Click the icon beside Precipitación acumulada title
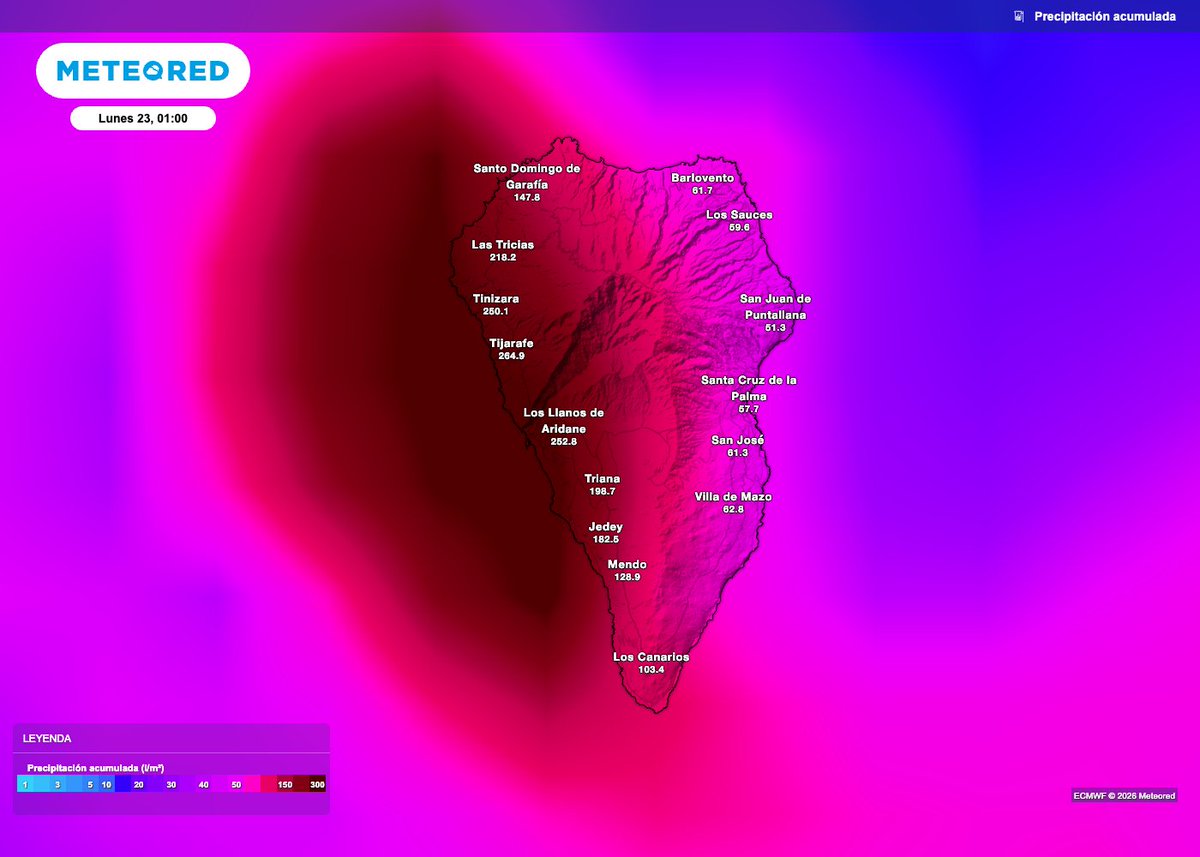 (x=1018, y=17)
